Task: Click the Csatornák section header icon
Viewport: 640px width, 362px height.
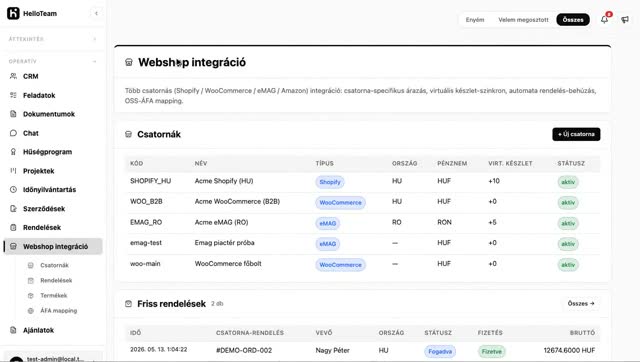Action: click(128, 134)
